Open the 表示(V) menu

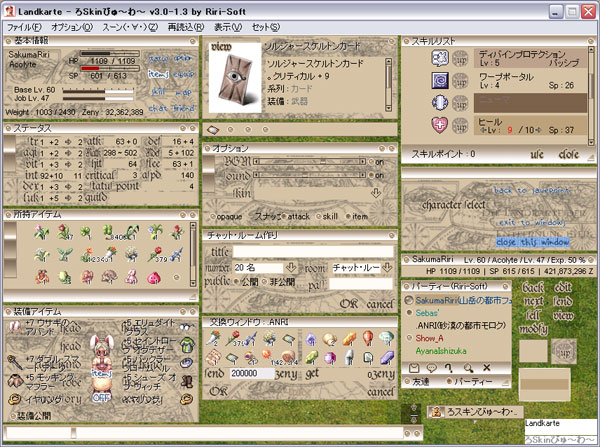click(228, 27)
